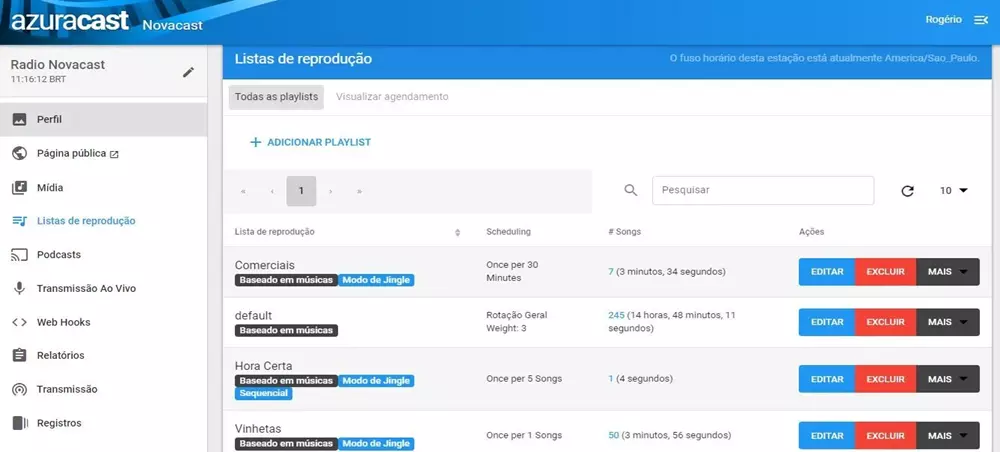
Task: Open Relatórios clipboard item
Action: click(60, 355)
